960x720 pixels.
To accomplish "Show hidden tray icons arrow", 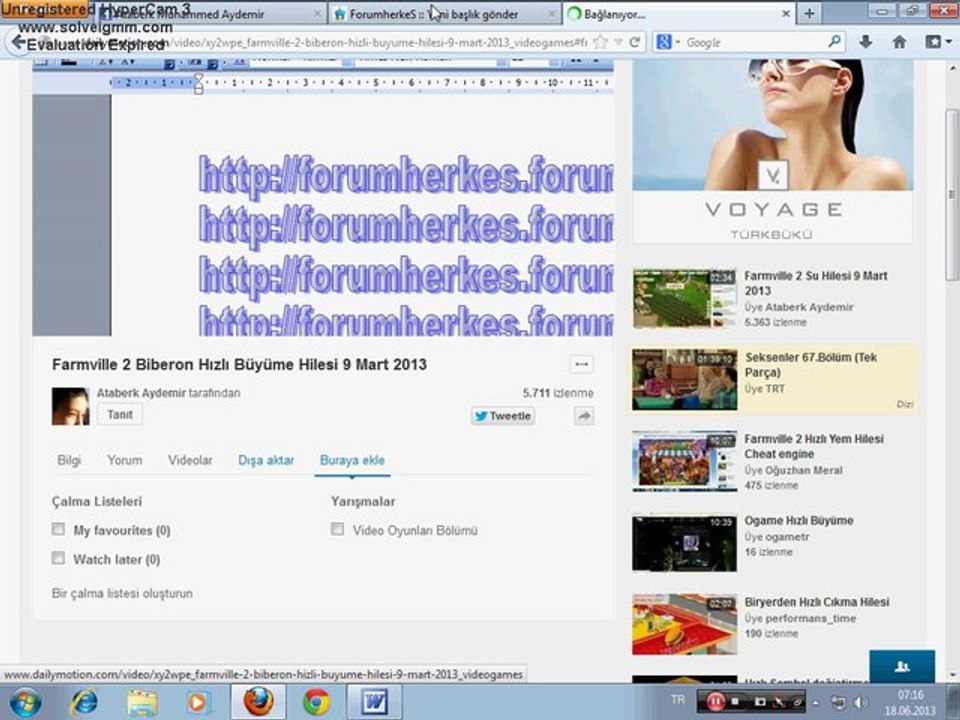I will [816, 702].
